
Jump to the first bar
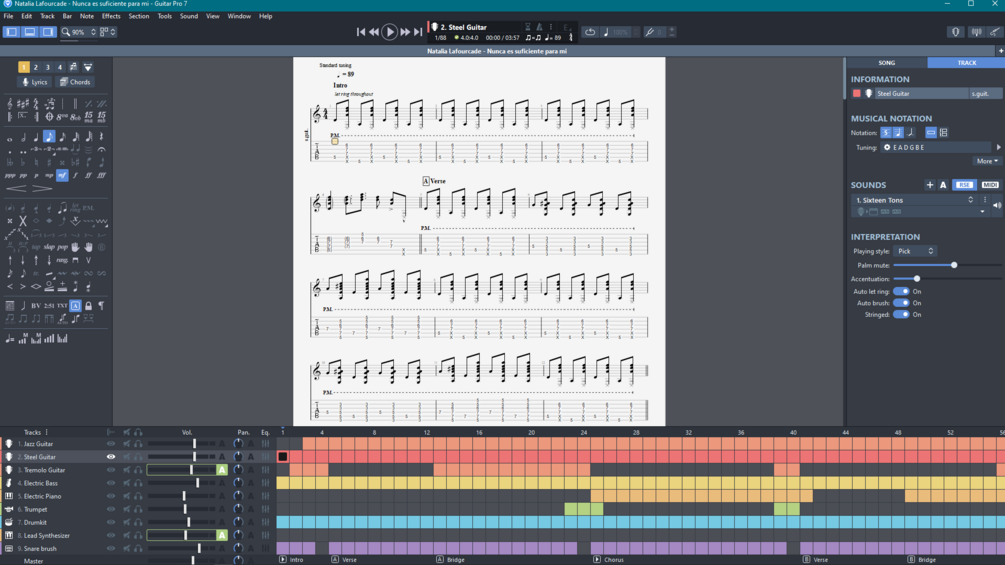361,31
